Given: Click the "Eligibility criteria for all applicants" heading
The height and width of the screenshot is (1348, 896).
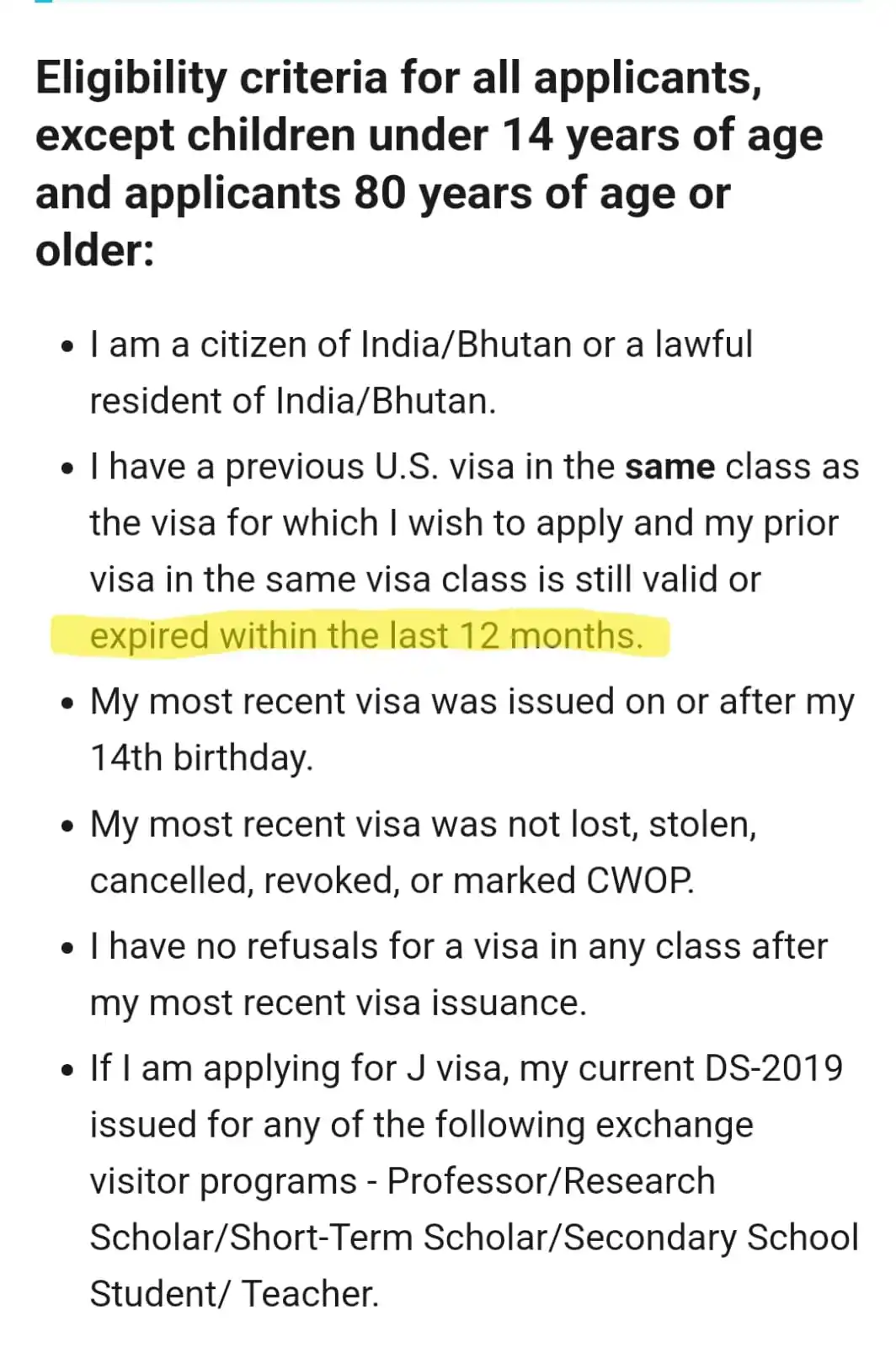Looking at the screenshot, I should tap(397, 78).
